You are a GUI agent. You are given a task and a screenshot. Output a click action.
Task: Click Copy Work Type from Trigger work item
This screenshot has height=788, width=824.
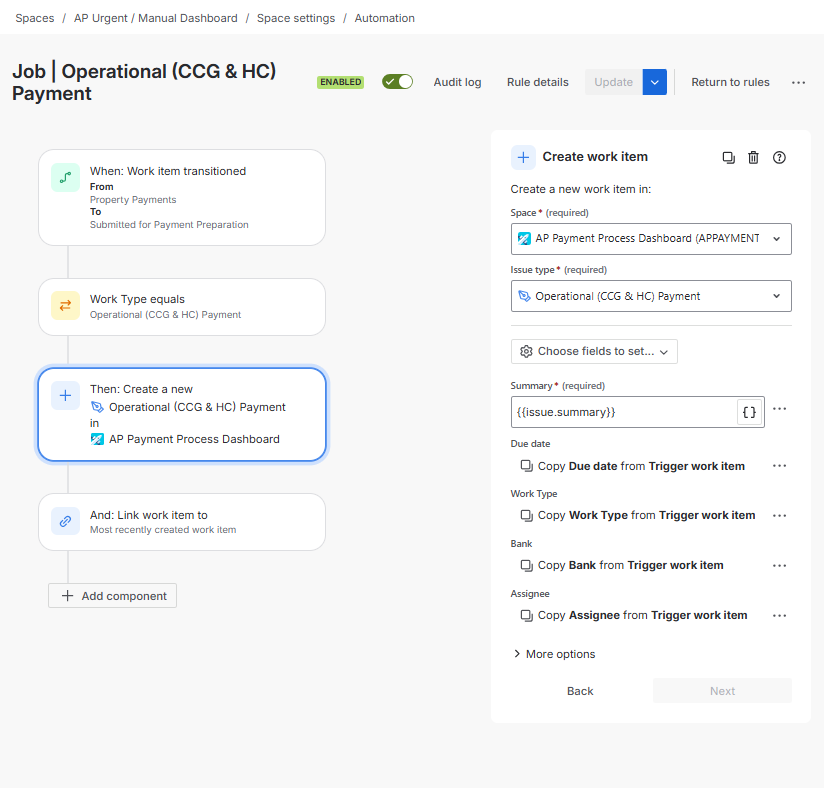646,515
